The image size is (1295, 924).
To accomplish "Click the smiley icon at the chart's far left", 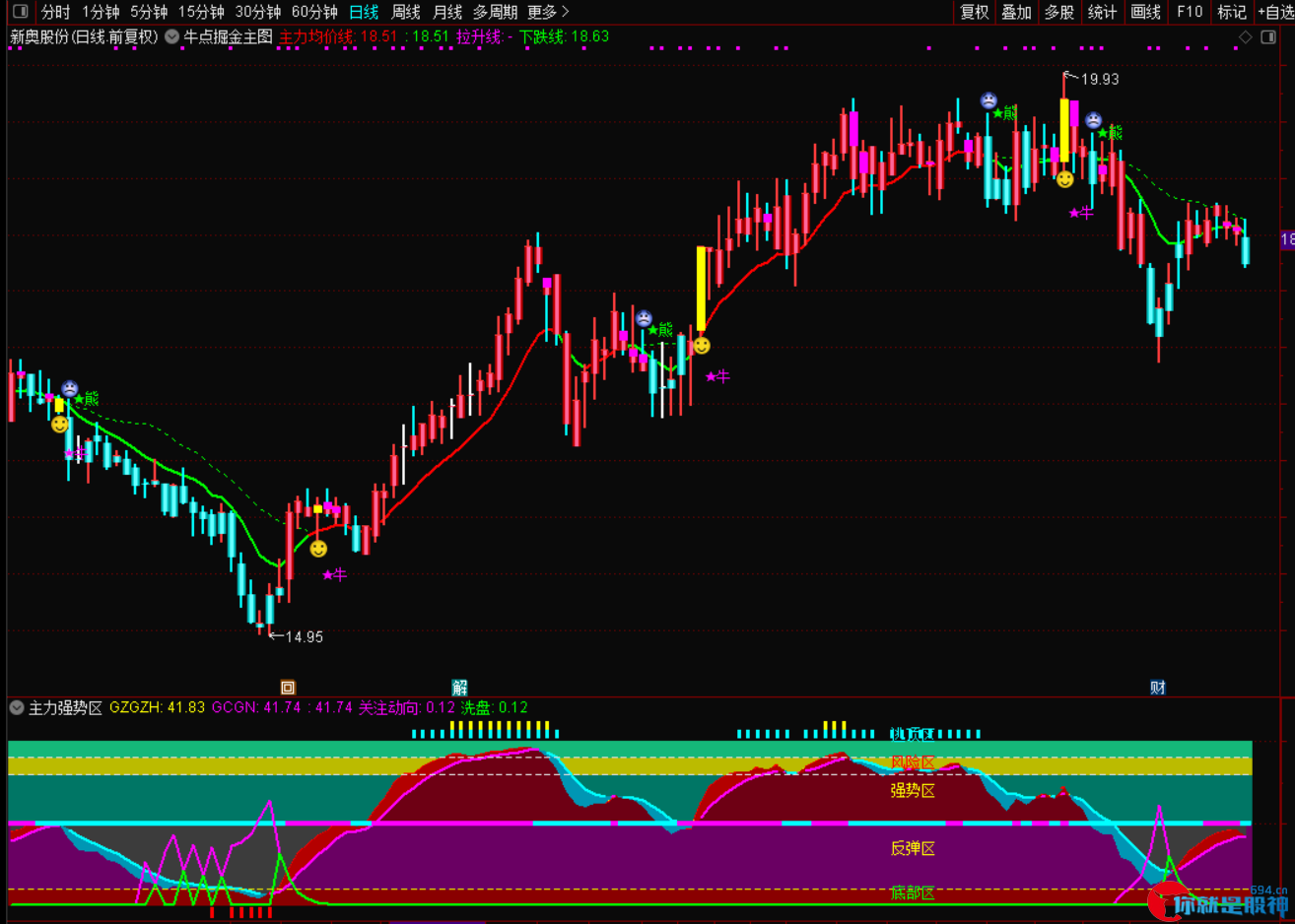I will (x=60, y=425).
